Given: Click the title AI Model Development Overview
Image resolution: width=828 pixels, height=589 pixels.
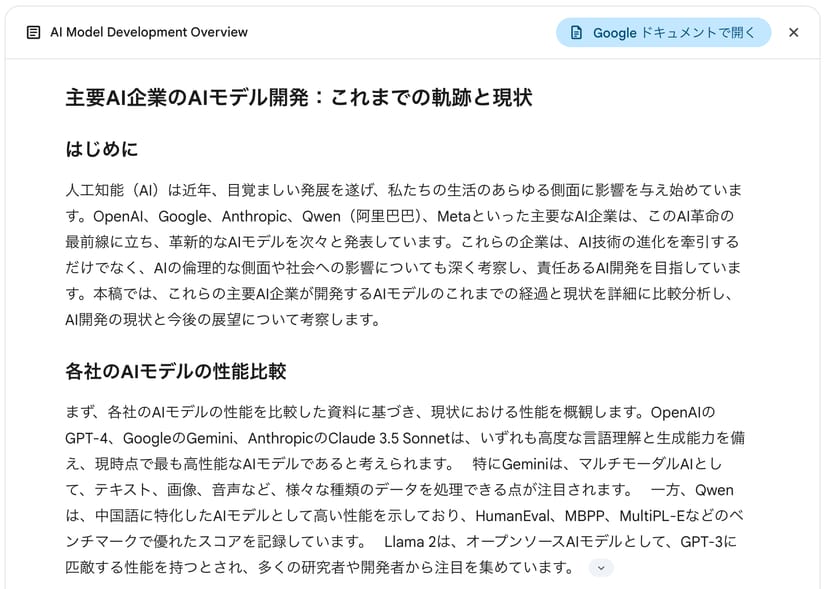Looking at the screenshot, I should (x=149, y=32).
